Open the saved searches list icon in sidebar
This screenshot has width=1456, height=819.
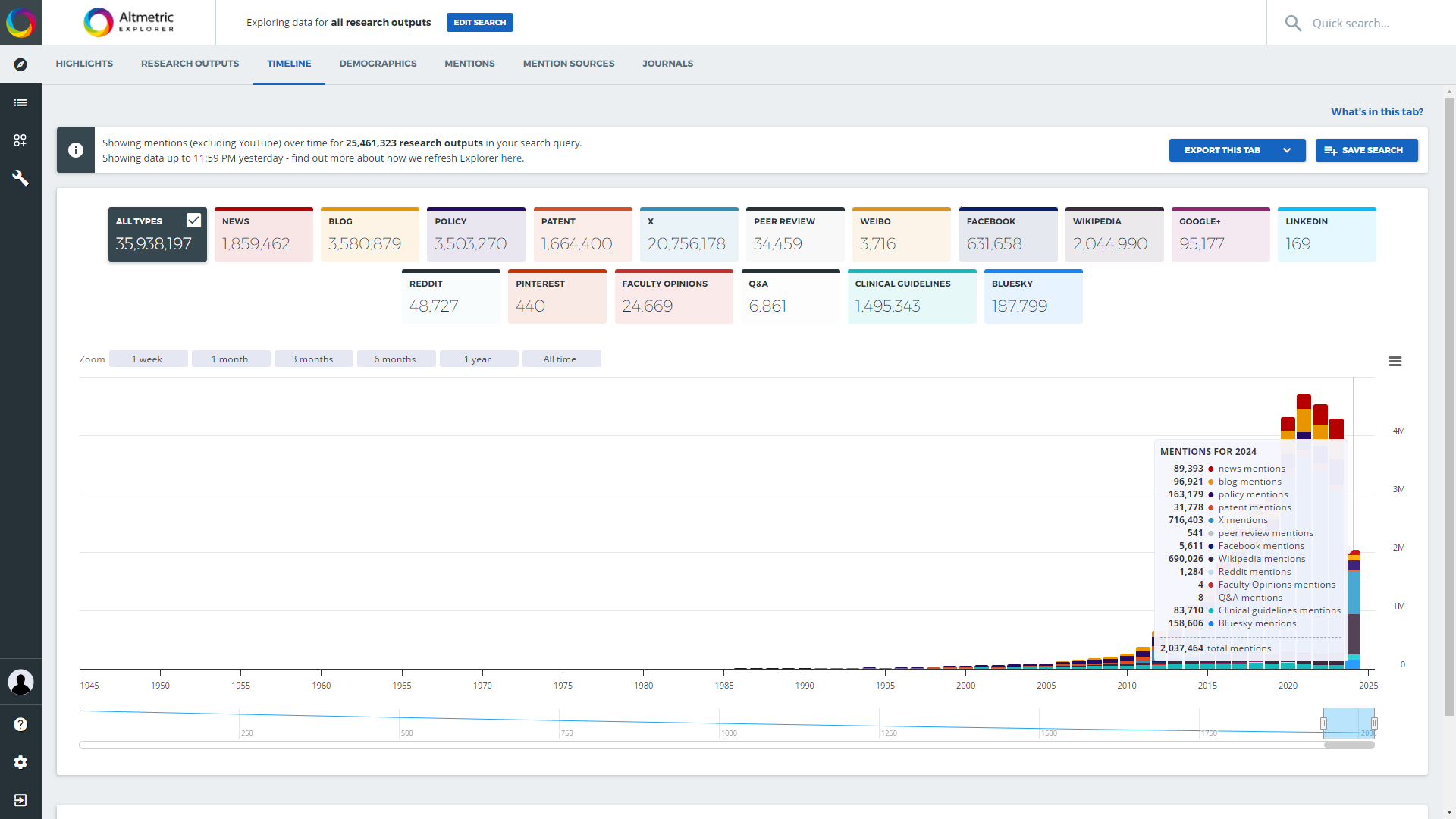[20, 102]
